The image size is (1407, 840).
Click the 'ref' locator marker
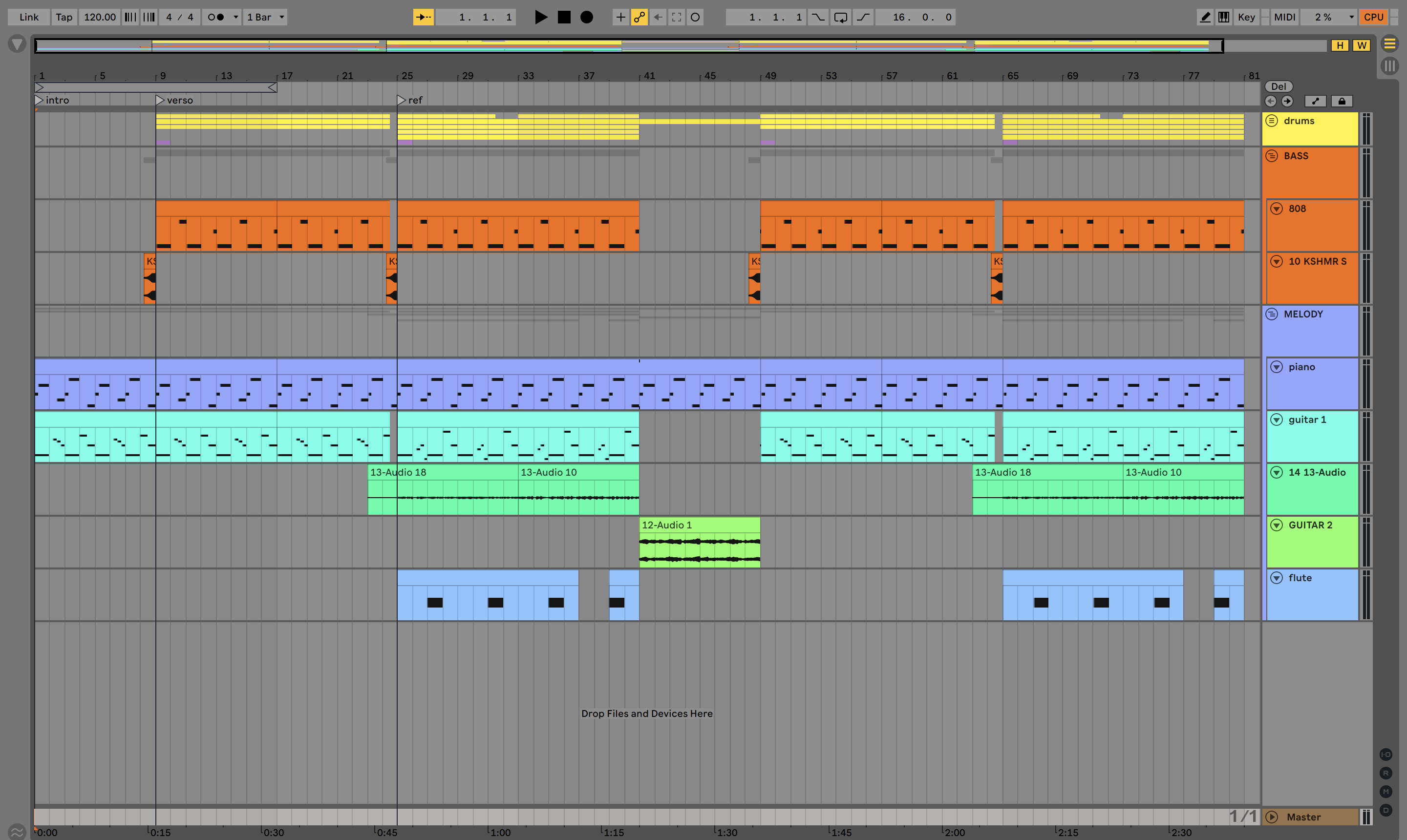click(402, 100)
